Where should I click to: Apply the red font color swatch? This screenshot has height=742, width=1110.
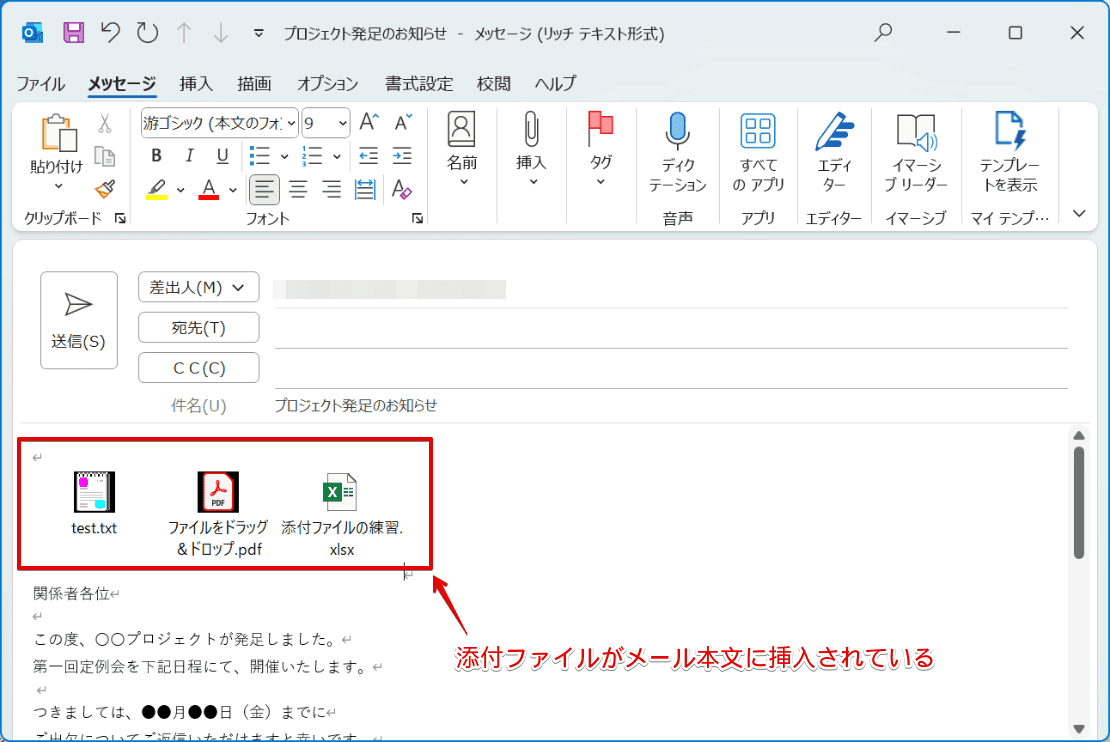[x=209, y=188]
